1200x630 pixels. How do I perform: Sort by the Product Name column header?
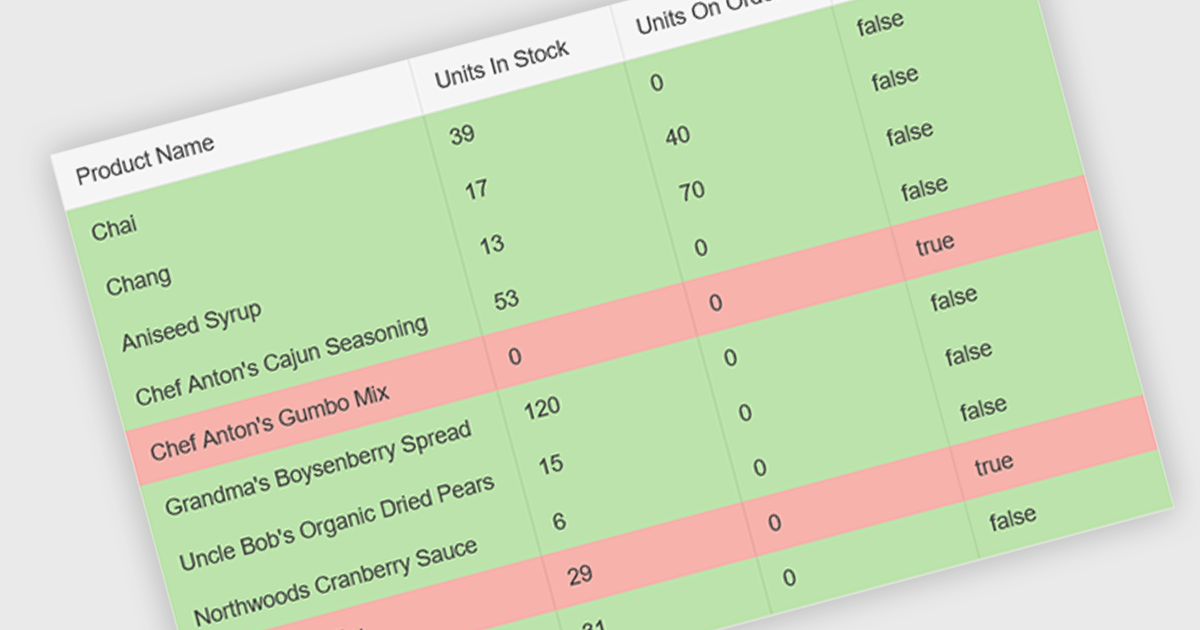pos(145,158)
